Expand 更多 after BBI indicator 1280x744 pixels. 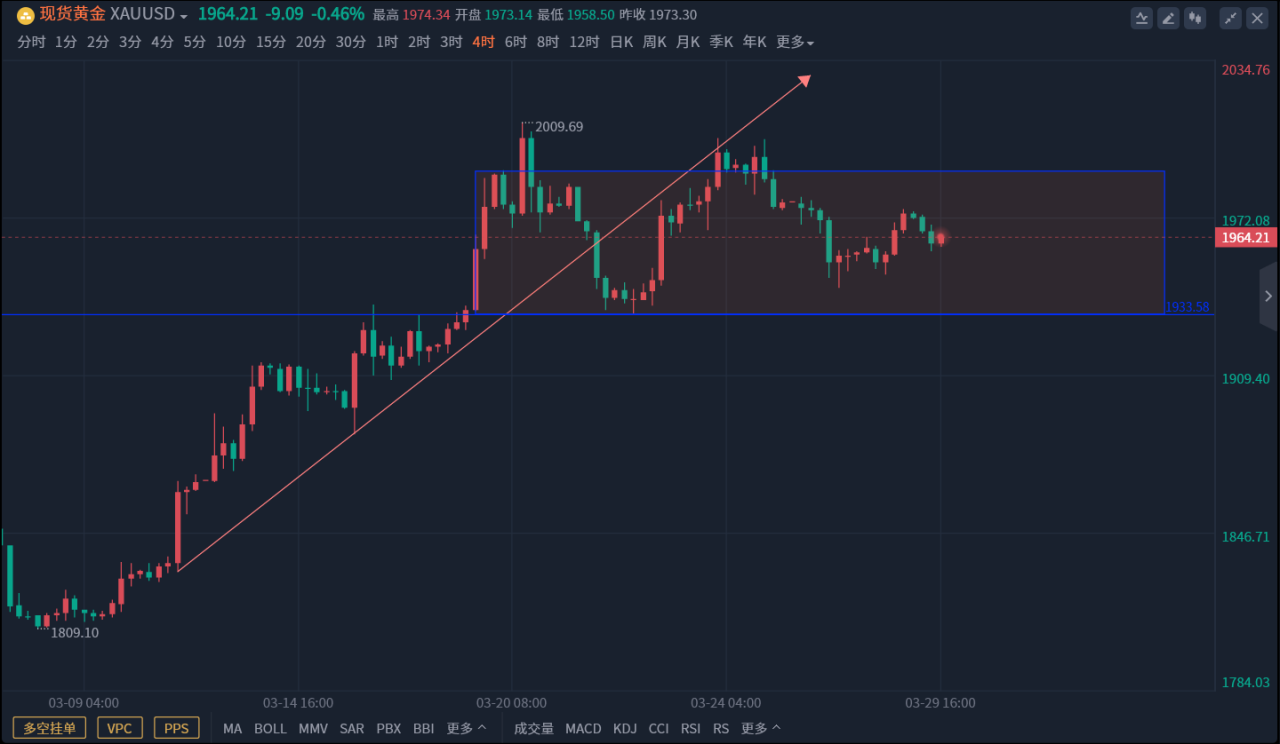(x=466, y=728)
